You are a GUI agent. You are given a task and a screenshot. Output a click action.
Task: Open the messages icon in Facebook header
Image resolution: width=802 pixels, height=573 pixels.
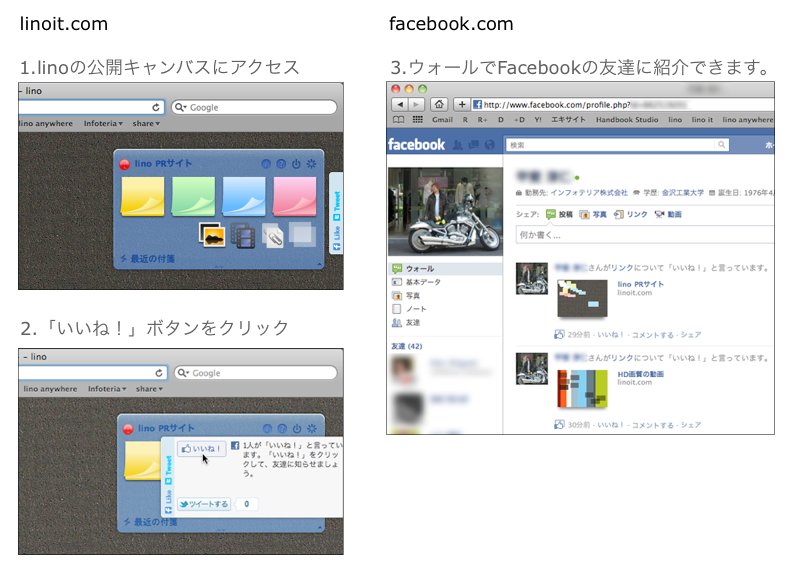tap(474, 145)
